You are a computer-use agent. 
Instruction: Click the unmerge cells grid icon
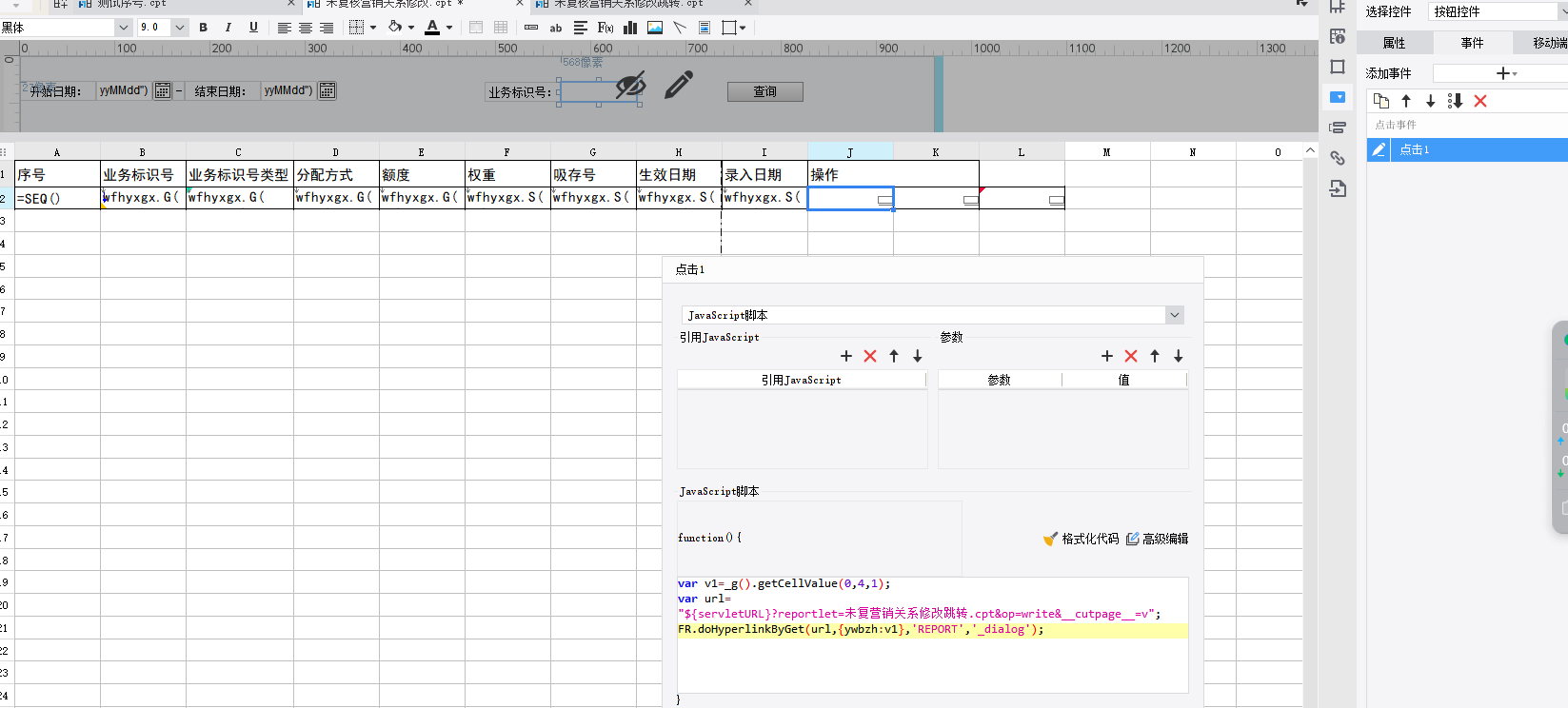[501, 28]
